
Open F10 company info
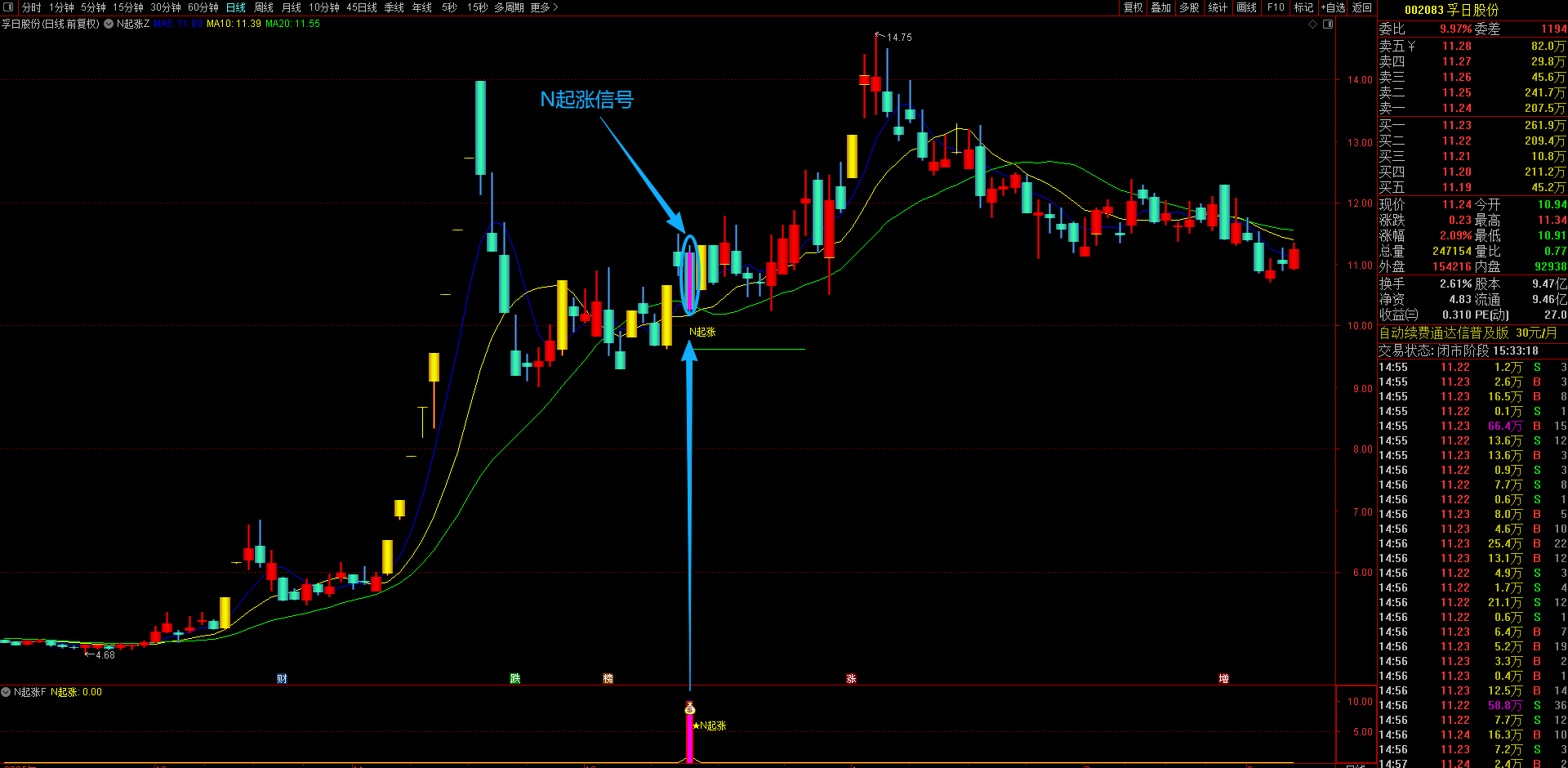pos(1276,7)
